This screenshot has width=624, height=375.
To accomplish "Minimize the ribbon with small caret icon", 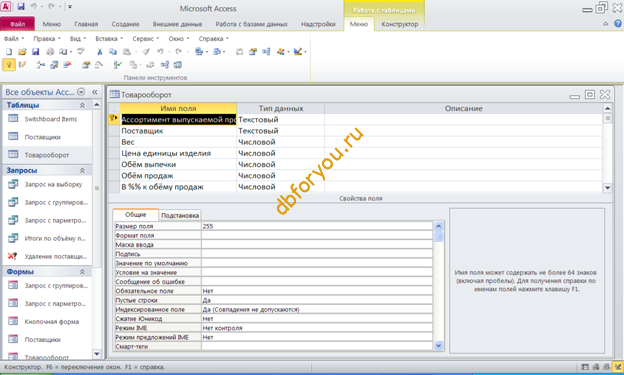I will [606, 24].
